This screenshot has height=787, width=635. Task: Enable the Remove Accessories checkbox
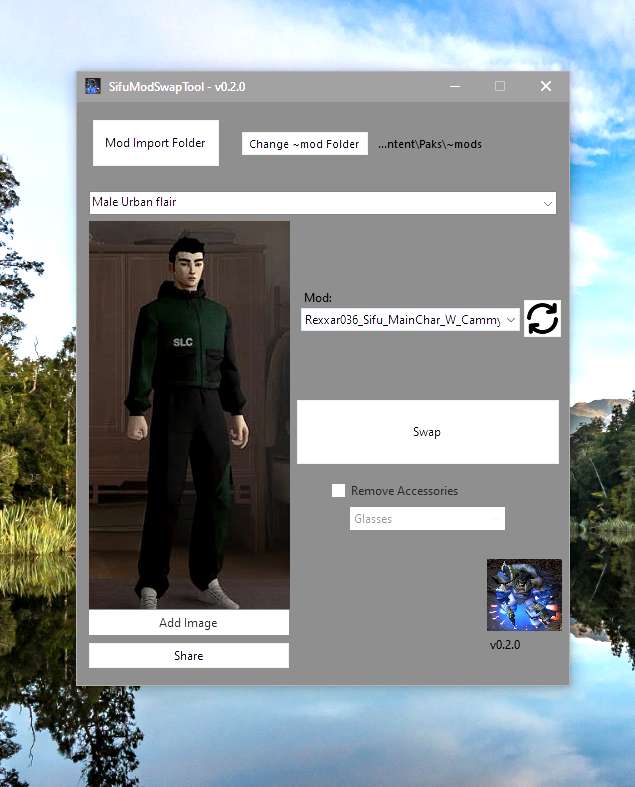click(x=339, y=491)
